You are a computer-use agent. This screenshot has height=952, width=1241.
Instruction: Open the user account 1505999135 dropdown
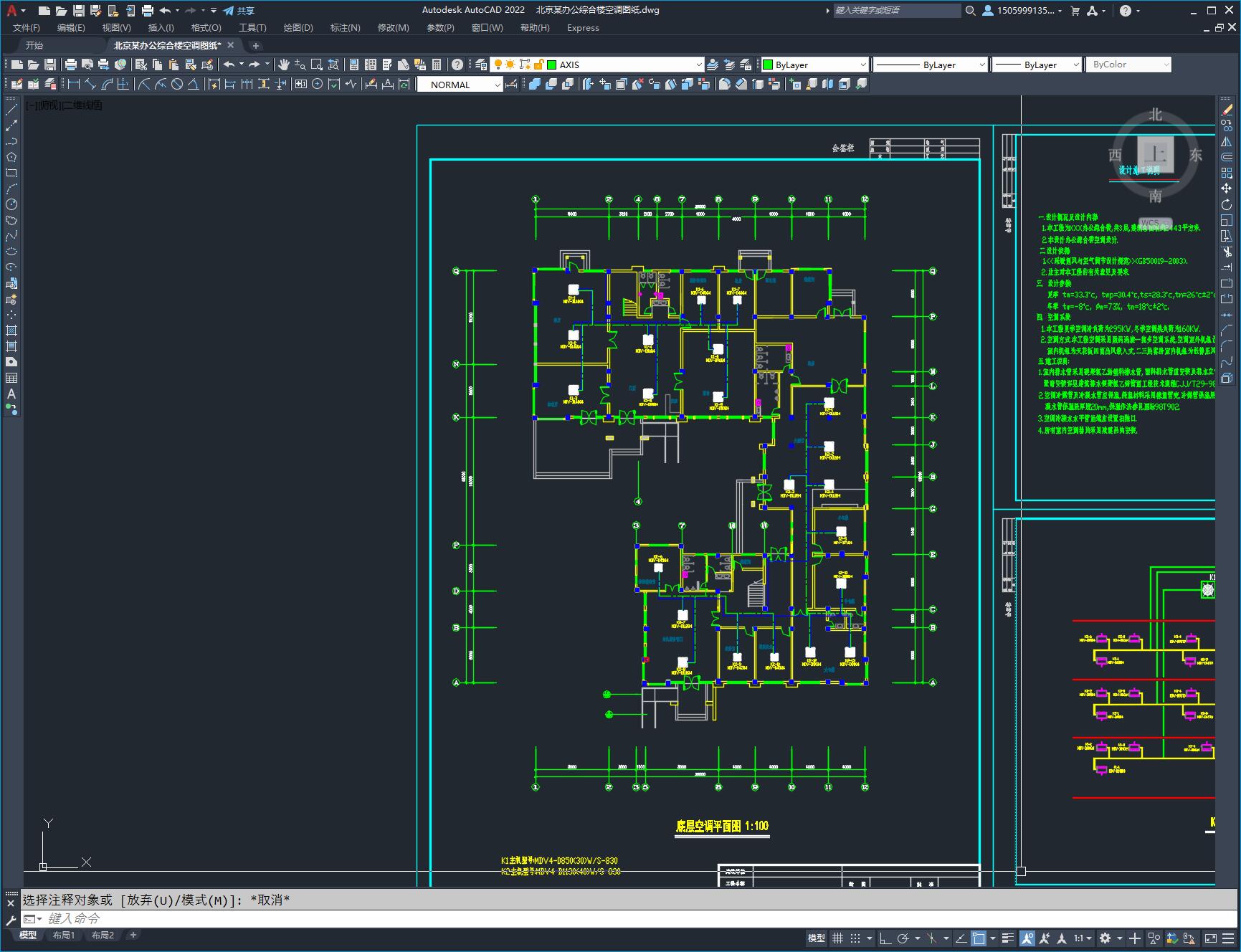1022,10
